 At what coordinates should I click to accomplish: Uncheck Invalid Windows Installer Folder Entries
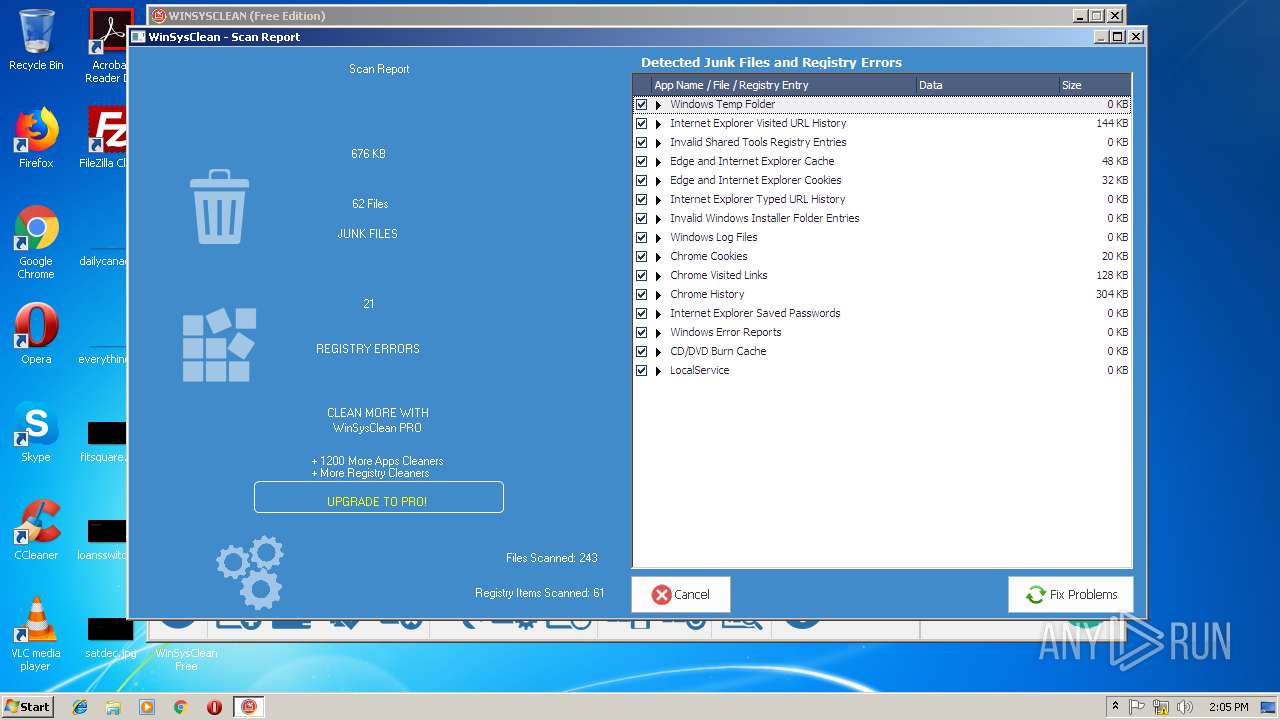point(642,218)
